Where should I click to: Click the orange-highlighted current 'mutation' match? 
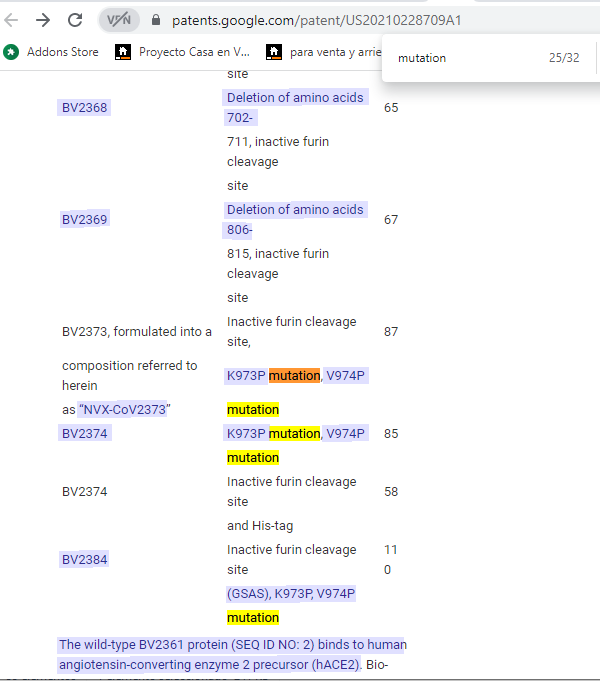pyautogui.click(x=294, y=375)
